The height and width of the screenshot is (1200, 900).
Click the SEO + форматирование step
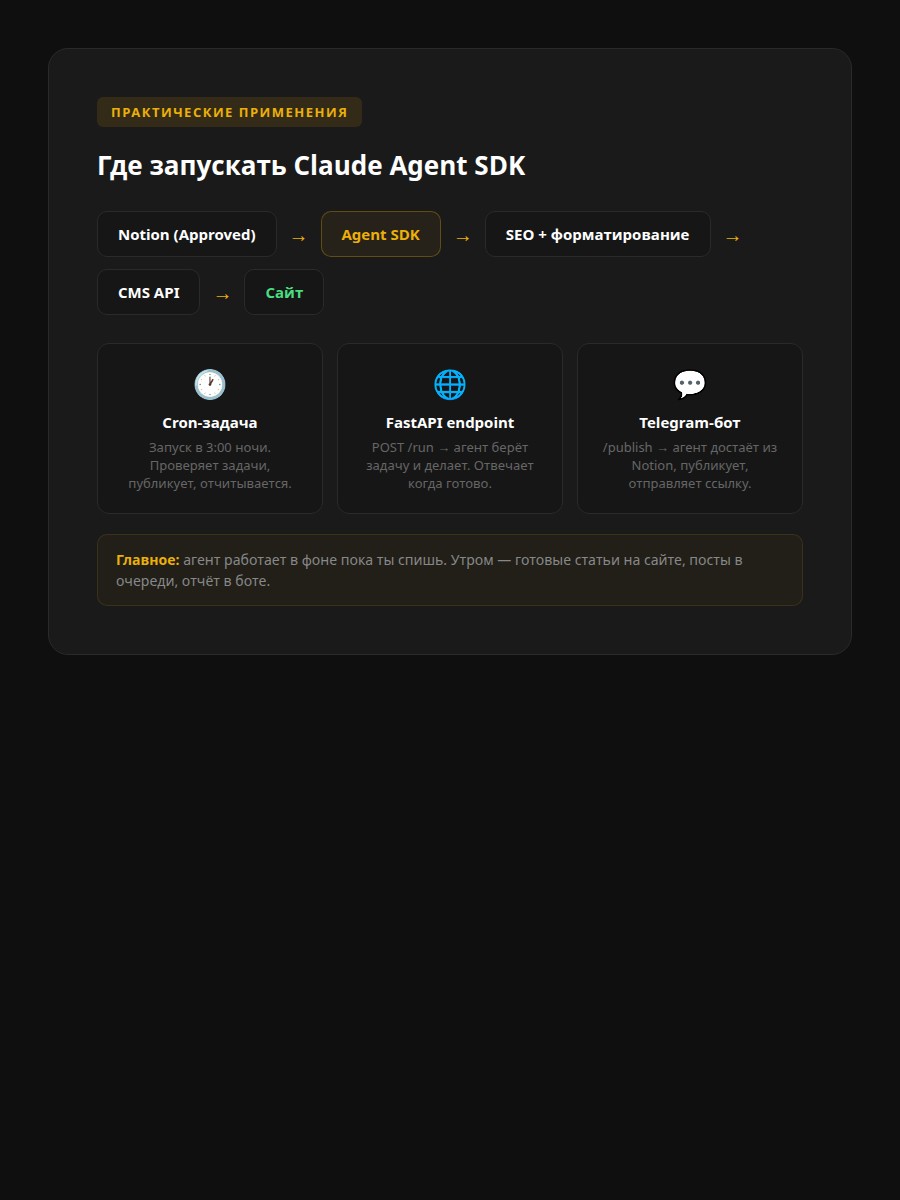598,234
